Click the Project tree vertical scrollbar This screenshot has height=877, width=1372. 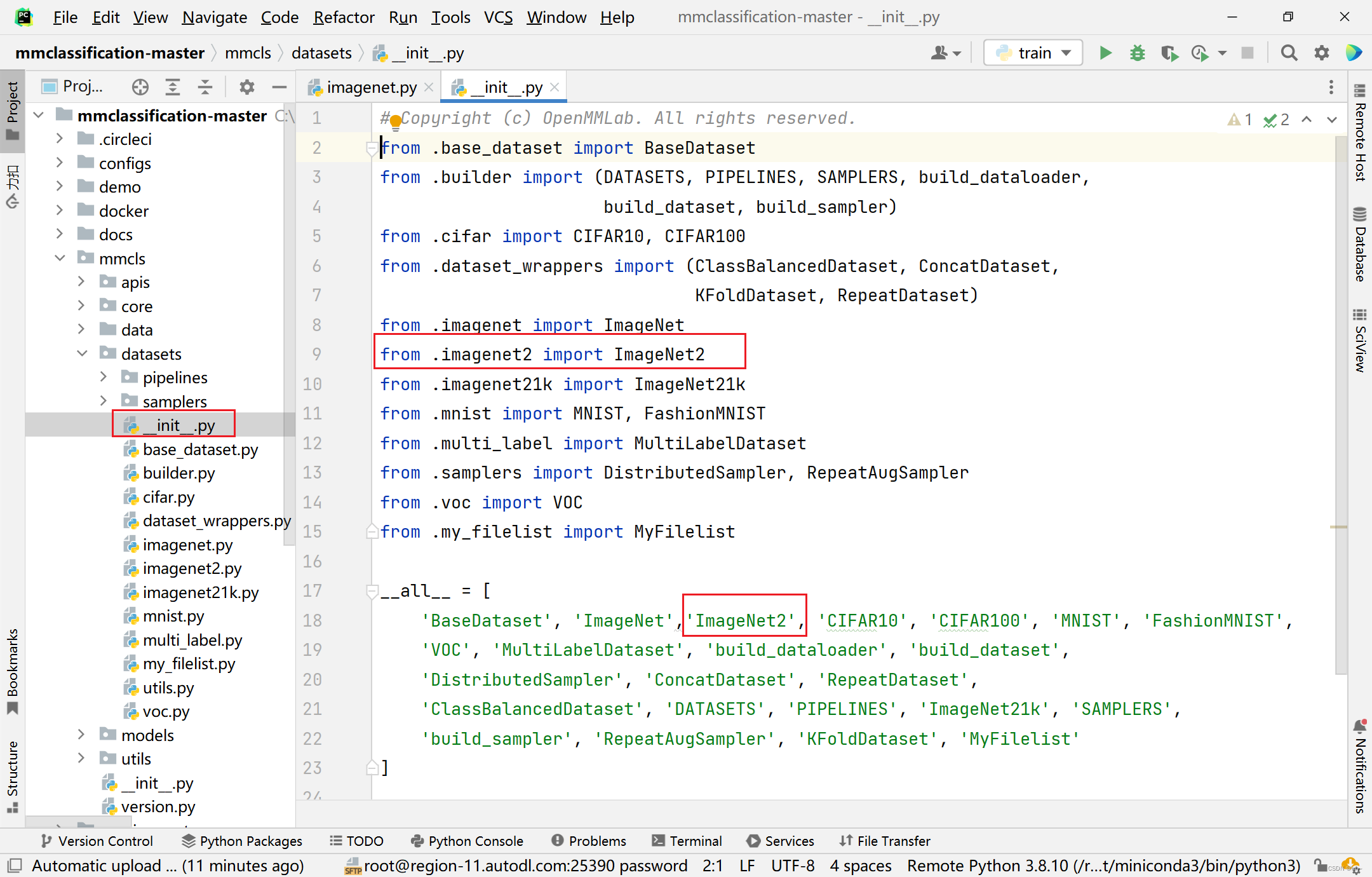pyautogui.click(x=289, y=324)
